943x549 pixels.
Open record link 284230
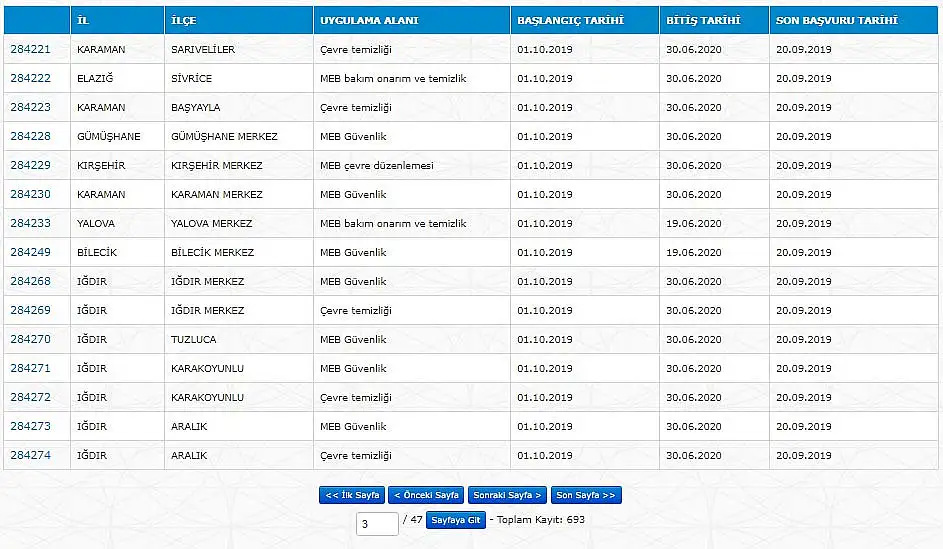[30, 194]
